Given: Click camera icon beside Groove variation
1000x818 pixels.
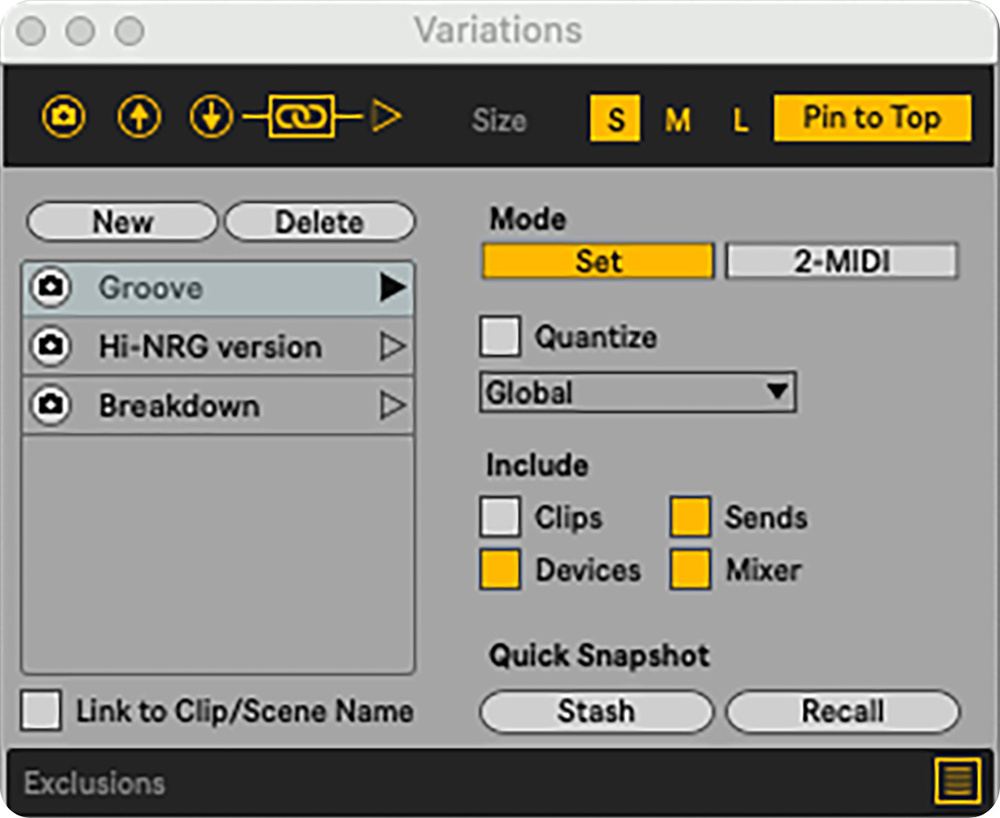Looking at the screenshot, I should tap(50, 288).
